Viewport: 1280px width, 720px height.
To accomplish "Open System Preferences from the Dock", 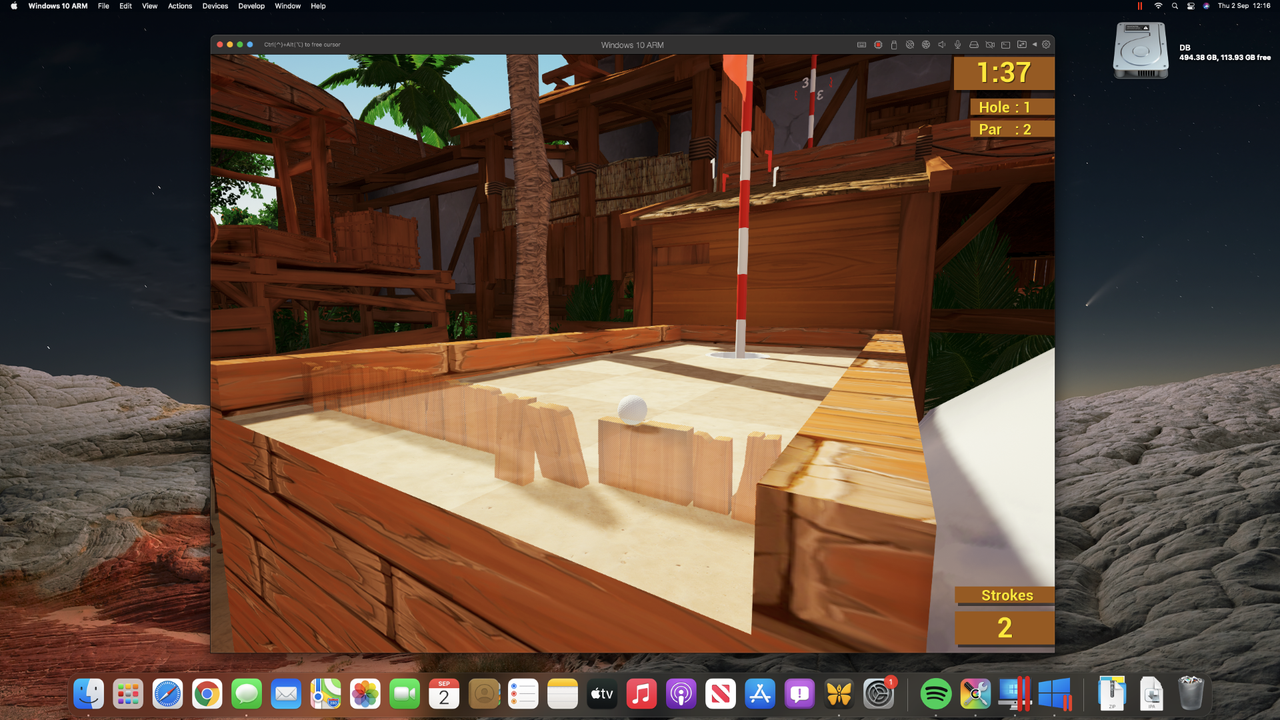I will pos(878,693).
